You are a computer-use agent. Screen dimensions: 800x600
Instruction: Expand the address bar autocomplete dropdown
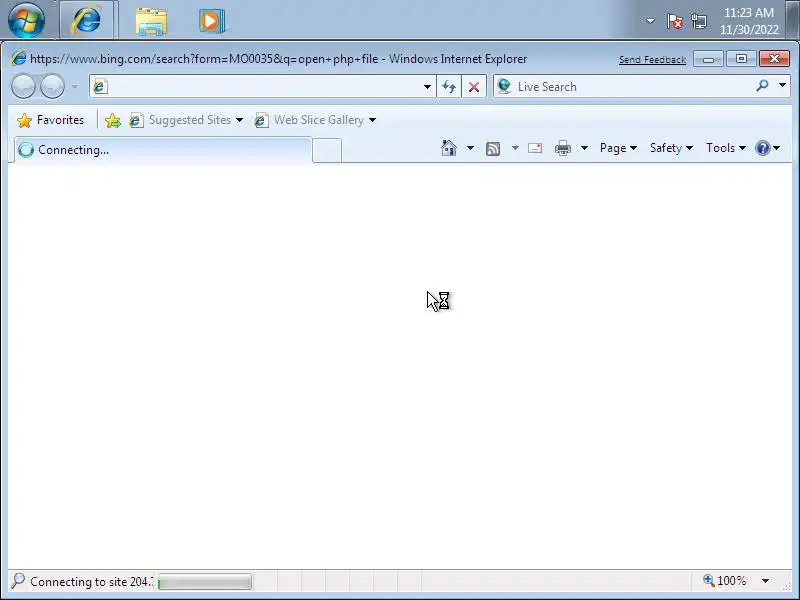(428, 86)
